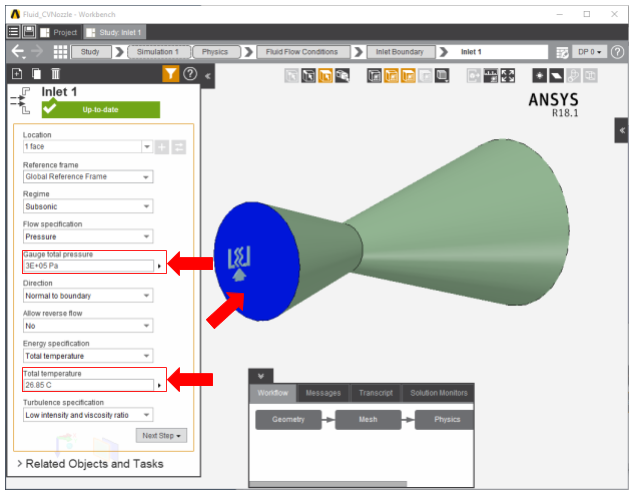Screen dimensions: 634x496
Task: Click the center-point view icon
Action: 539,76
